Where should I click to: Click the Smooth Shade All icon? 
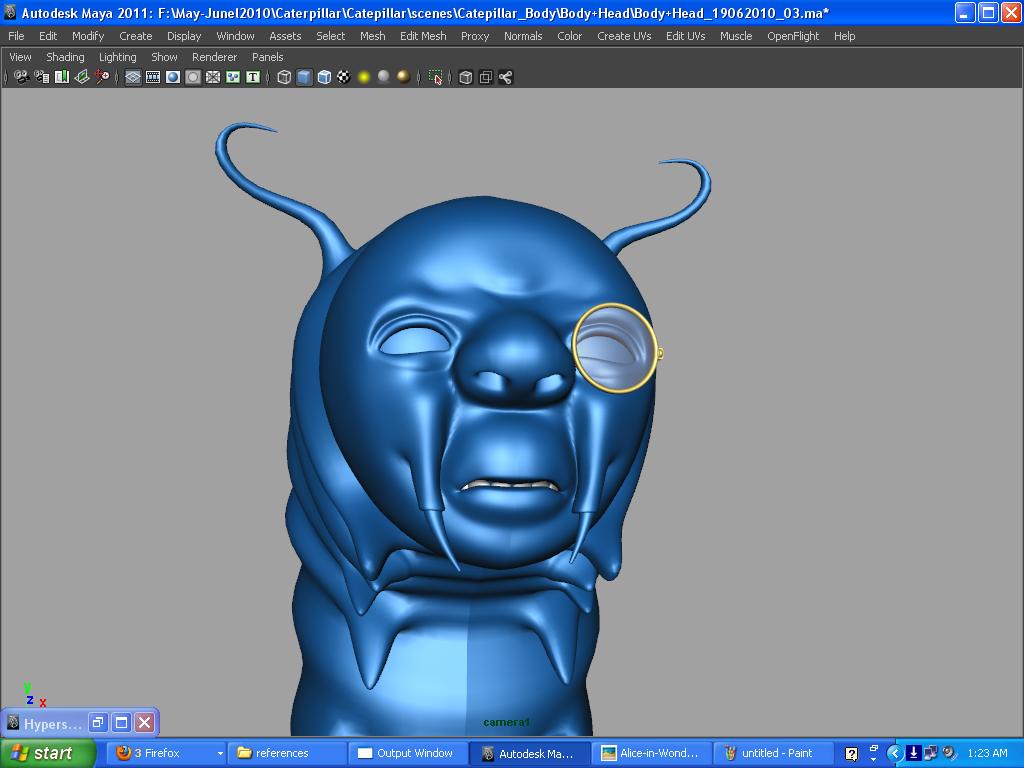click(x=304, y=77)
